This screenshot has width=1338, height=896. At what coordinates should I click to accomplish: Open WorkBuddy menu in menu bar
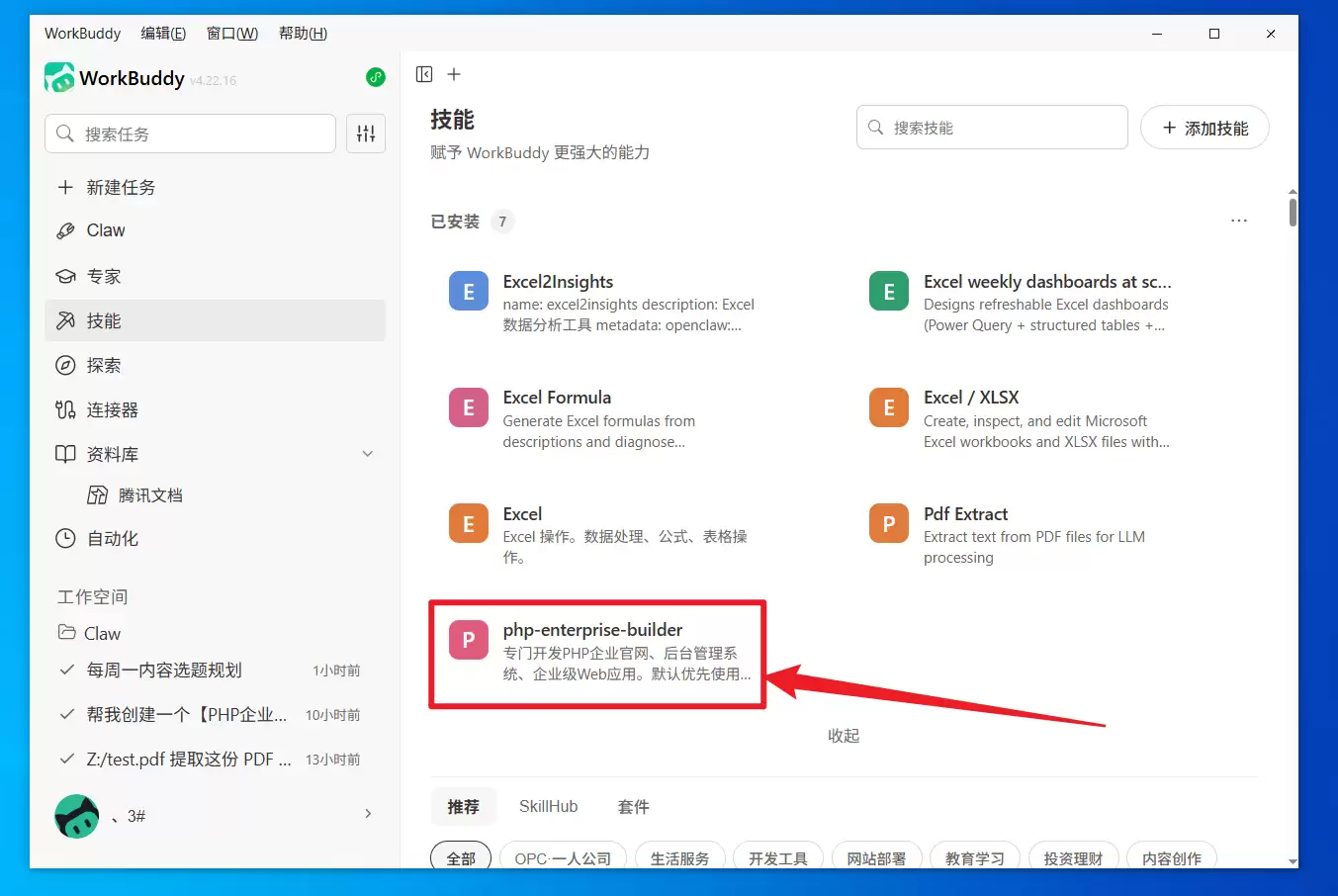(82, 33)
